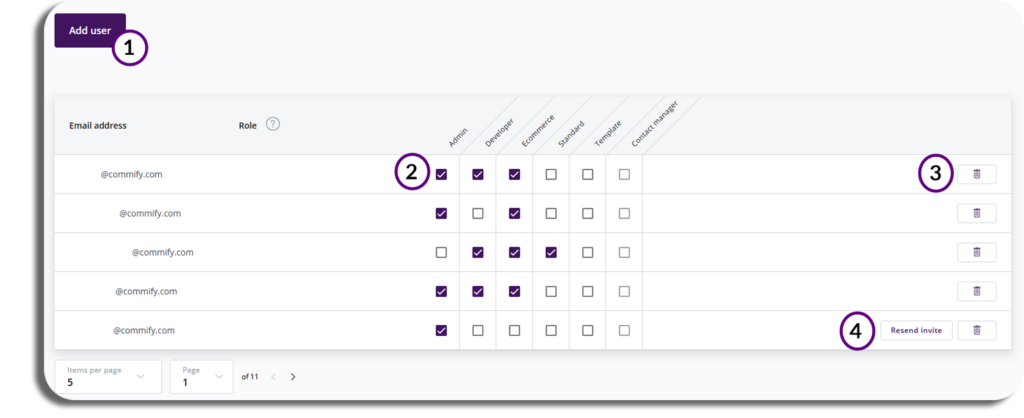Click the Role help question mark icon
This screenshot has width=1024, height=418.
273,124
